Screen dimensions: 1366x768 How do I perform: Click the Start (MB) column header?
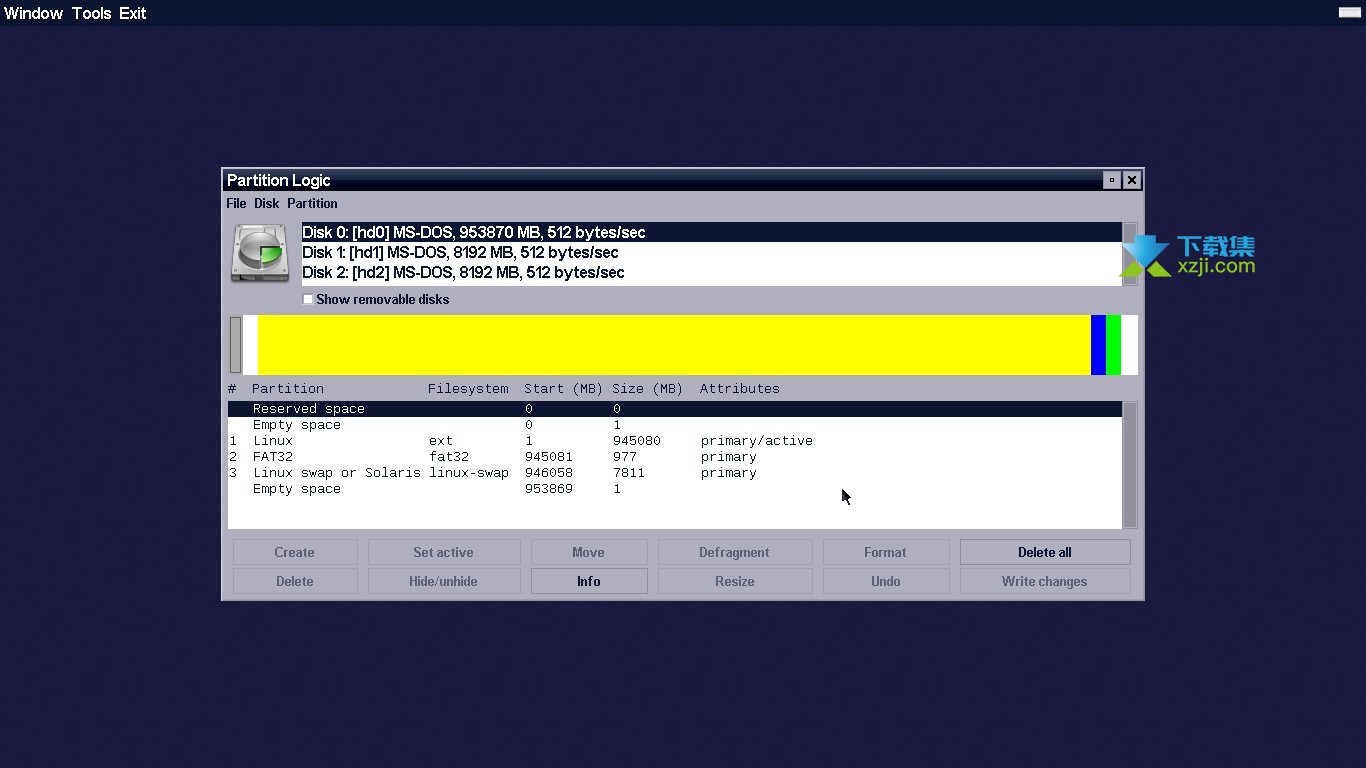tap(564, 389)
